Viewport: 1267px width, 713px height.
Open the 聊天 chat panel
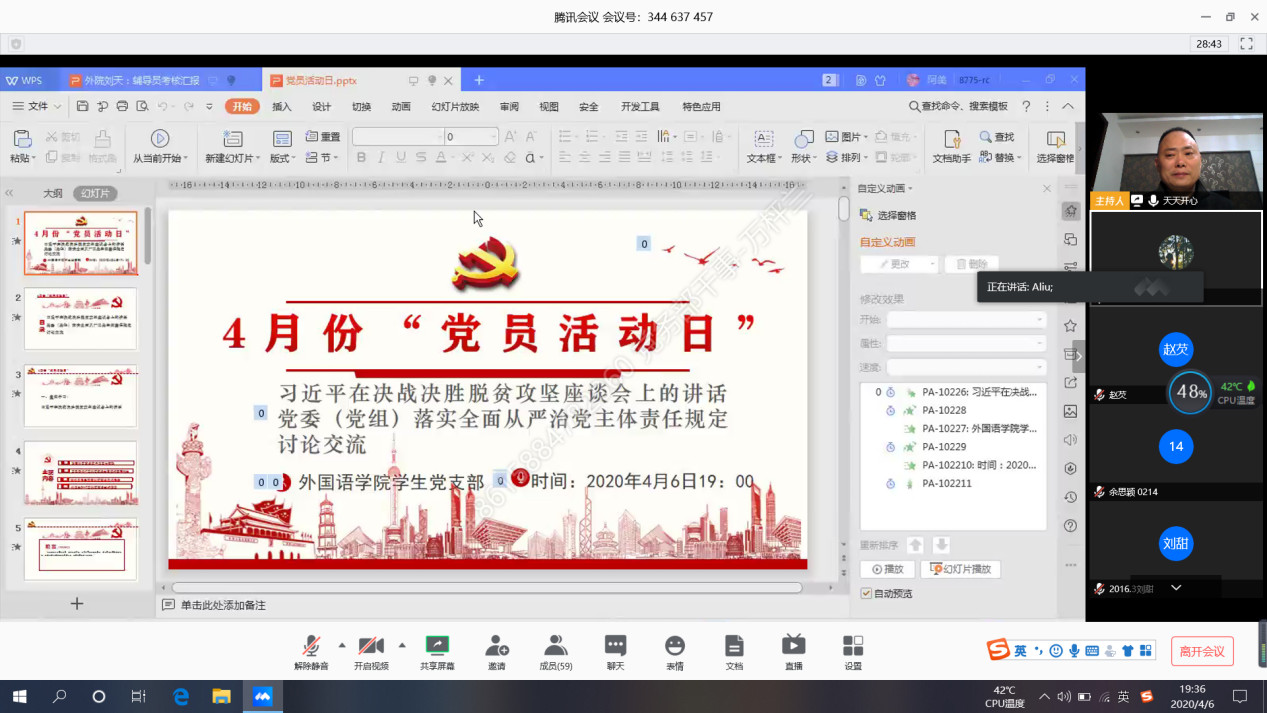pos(615,645)
